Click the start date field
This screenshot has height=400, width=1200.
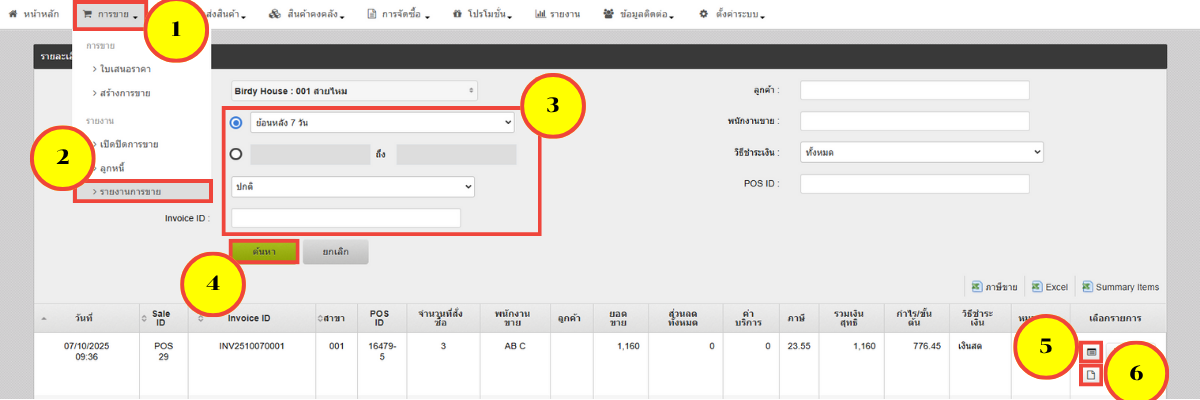pos(310,154)
